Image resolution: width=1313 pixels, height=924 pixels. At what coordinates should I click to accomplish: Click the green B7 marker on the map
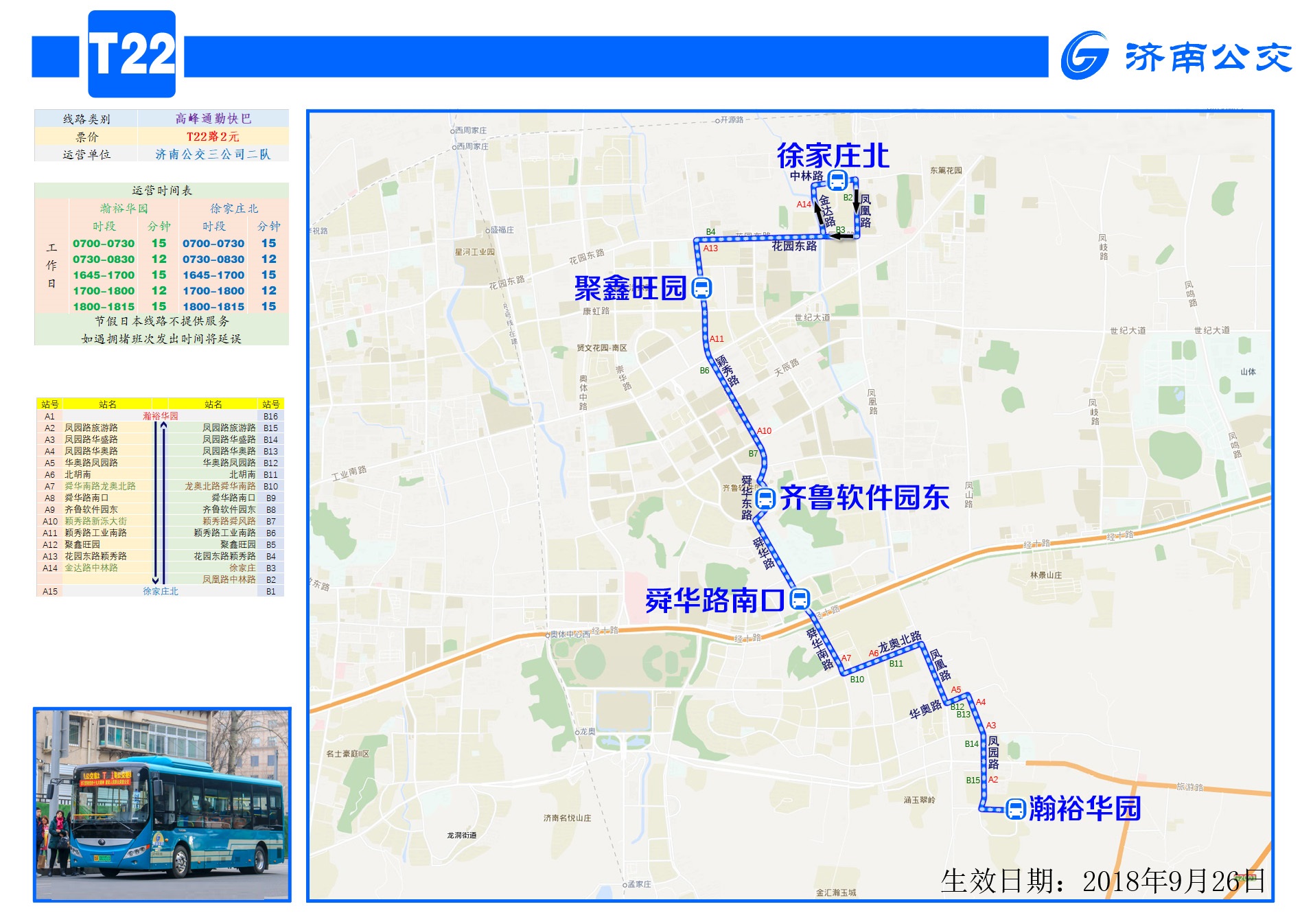click(753, 454)
